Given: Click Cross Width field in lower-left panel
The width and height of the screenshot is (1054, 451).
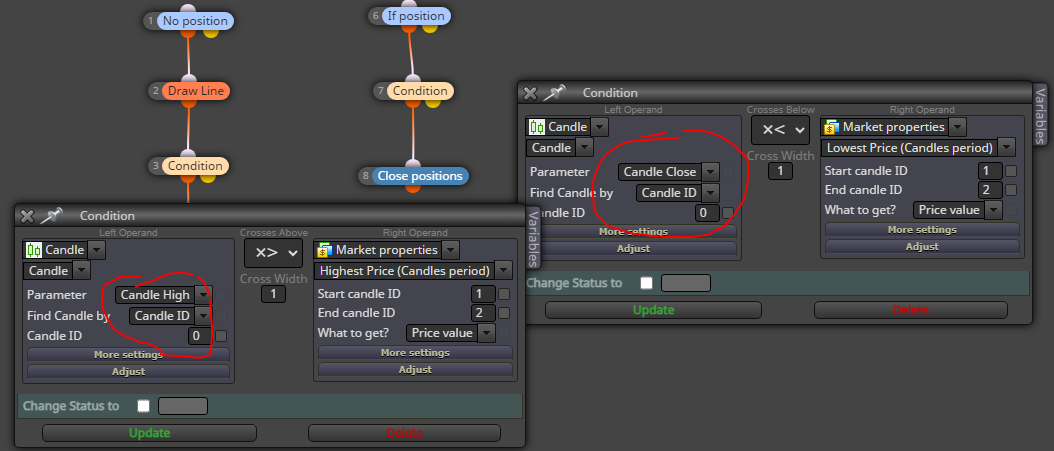Looking at the screenshot, I should pyautogui.click(x=273, y=294).
